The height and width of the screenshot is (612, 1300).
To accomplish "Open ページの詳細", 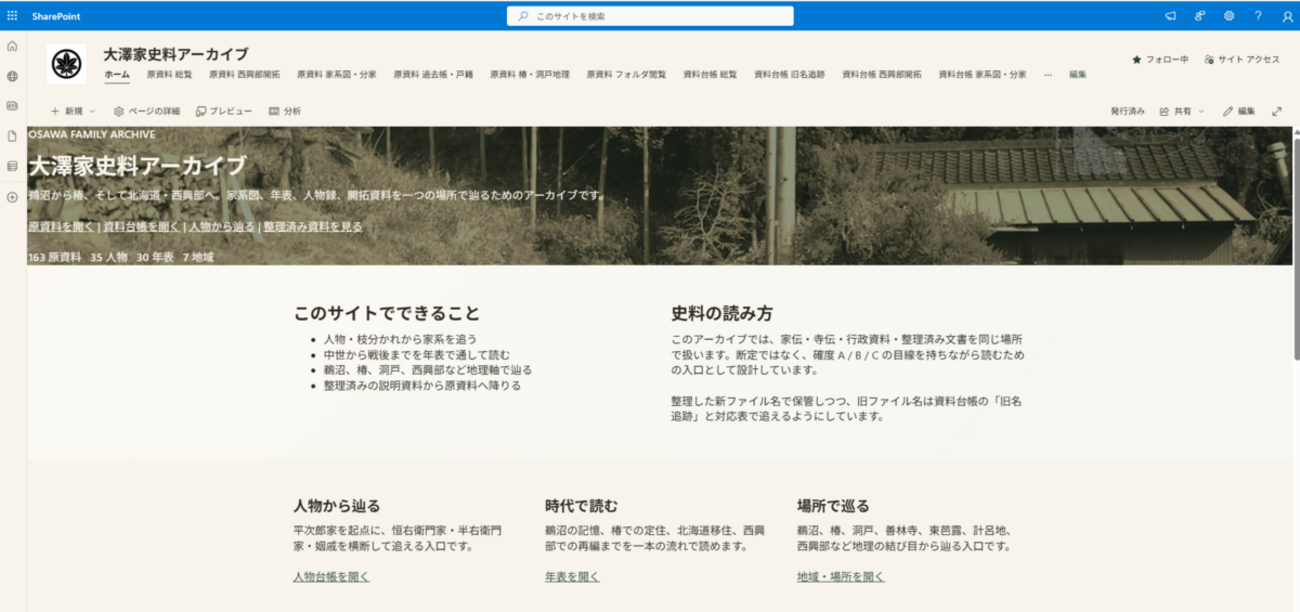I will coord(148,111).
